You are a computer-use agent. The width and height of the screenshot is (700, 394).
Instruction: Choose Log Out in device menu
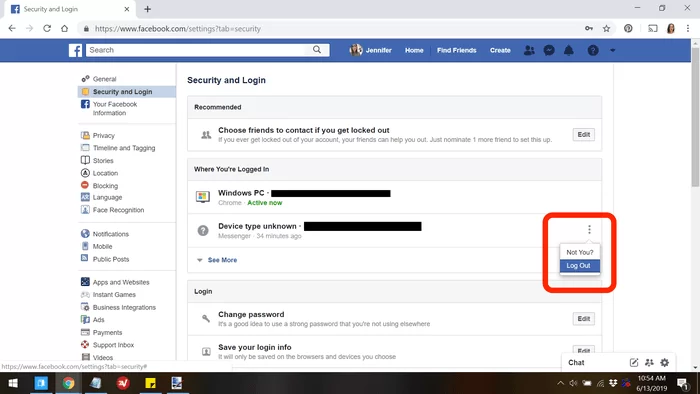579,265
